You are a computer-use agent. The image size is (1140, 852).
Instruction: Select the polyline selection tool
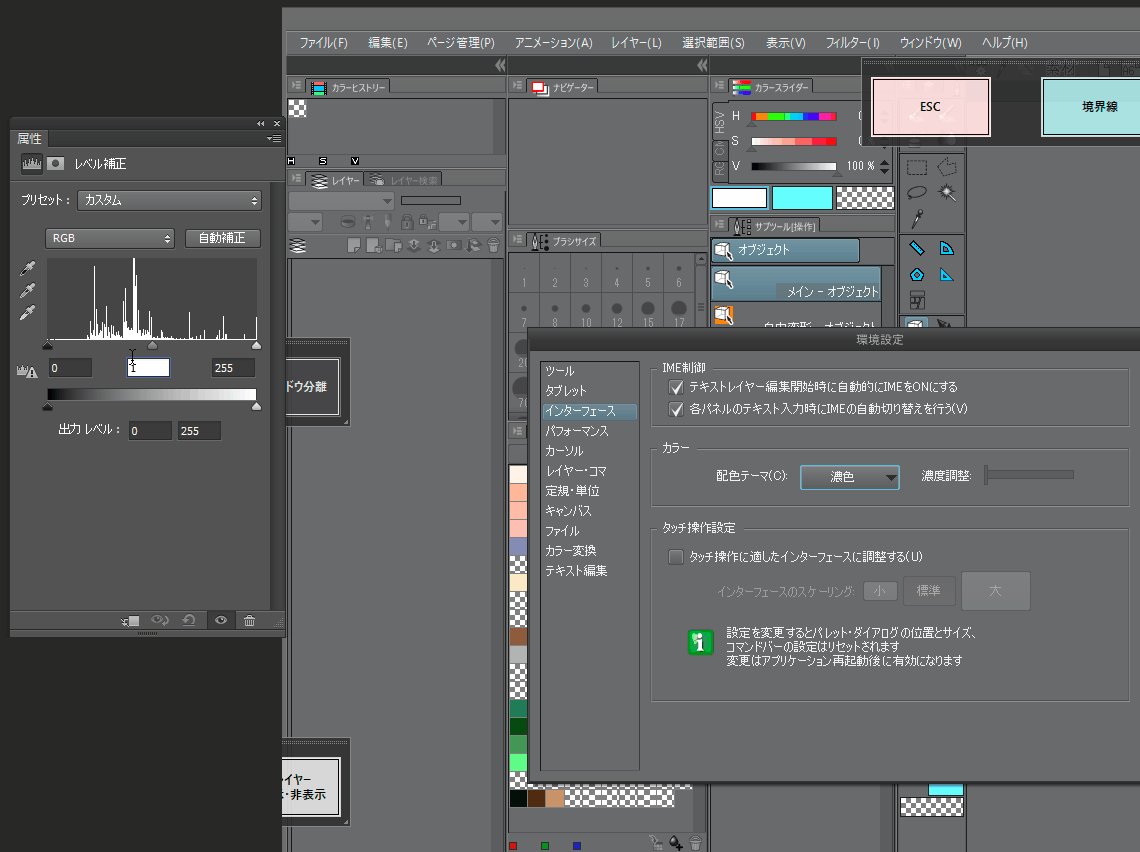pyautogui.click(x=947, y=168)
